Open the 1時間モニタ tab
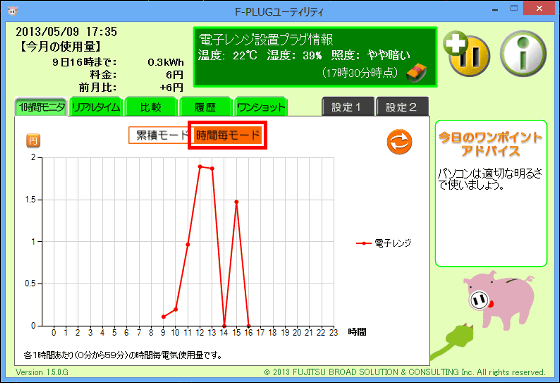 point(41,107)
